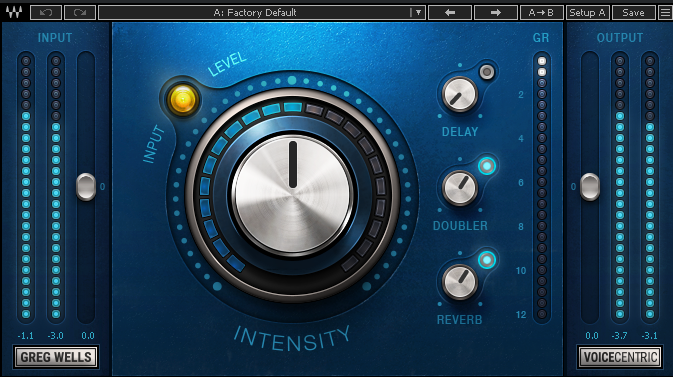The height and width of the screenshot is (377, 673).
Task: Click the yellow input level indicator light
Action: [x=183, y=99]
